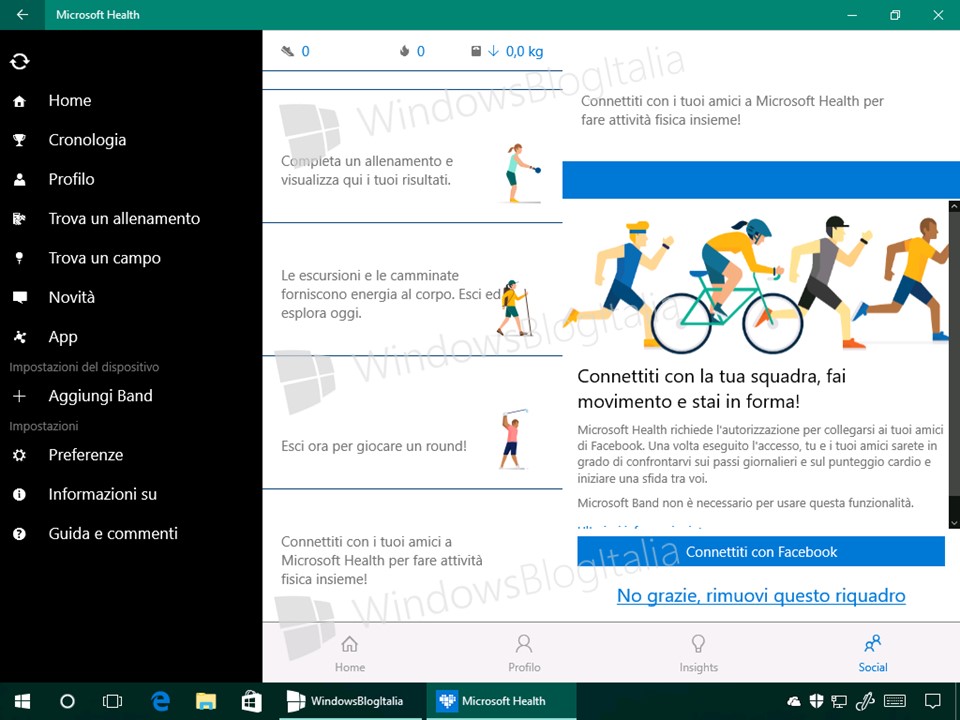Open the escursioni e camminate card
Screen dimensions: 960x720
click(x=412, y=290)
